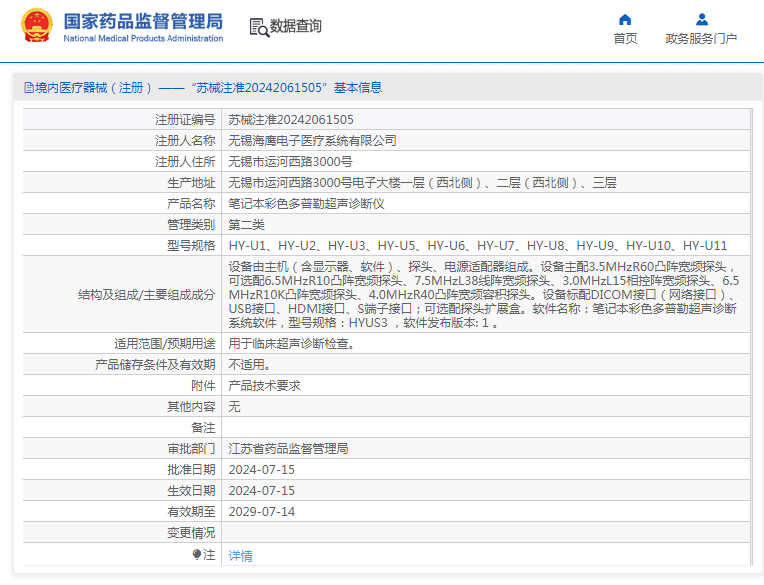Select 第二类 management category value
Image resolution: width=764 pixels, height=585 pixels.
(247, 225)
